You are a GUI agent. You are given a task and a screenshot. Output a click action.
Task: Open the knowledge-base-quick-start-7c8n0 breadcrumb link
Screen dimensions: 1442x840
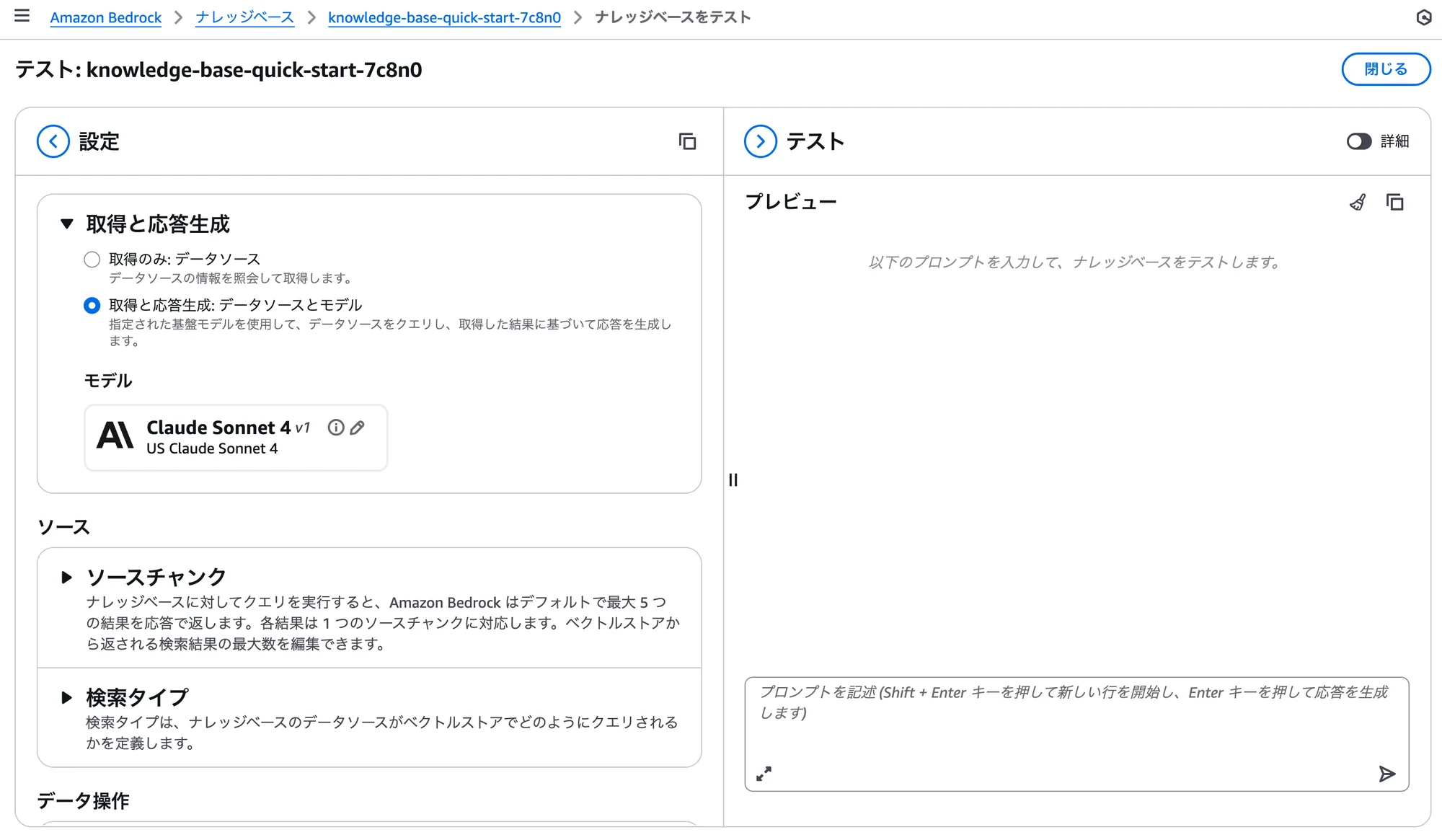pos(445,17)
